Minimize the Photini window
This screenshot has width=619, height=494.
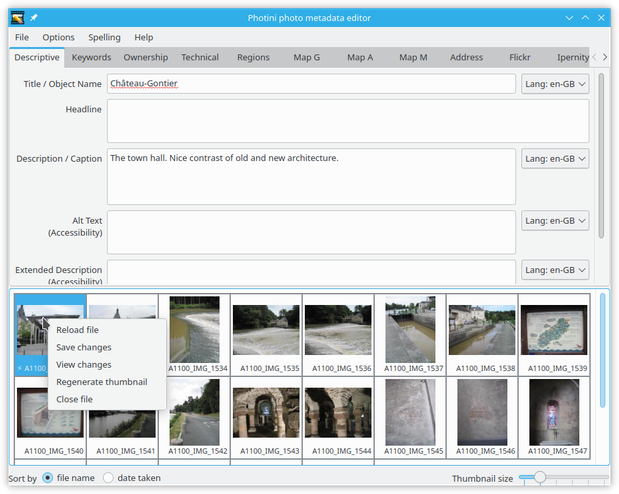coord(569,18)
